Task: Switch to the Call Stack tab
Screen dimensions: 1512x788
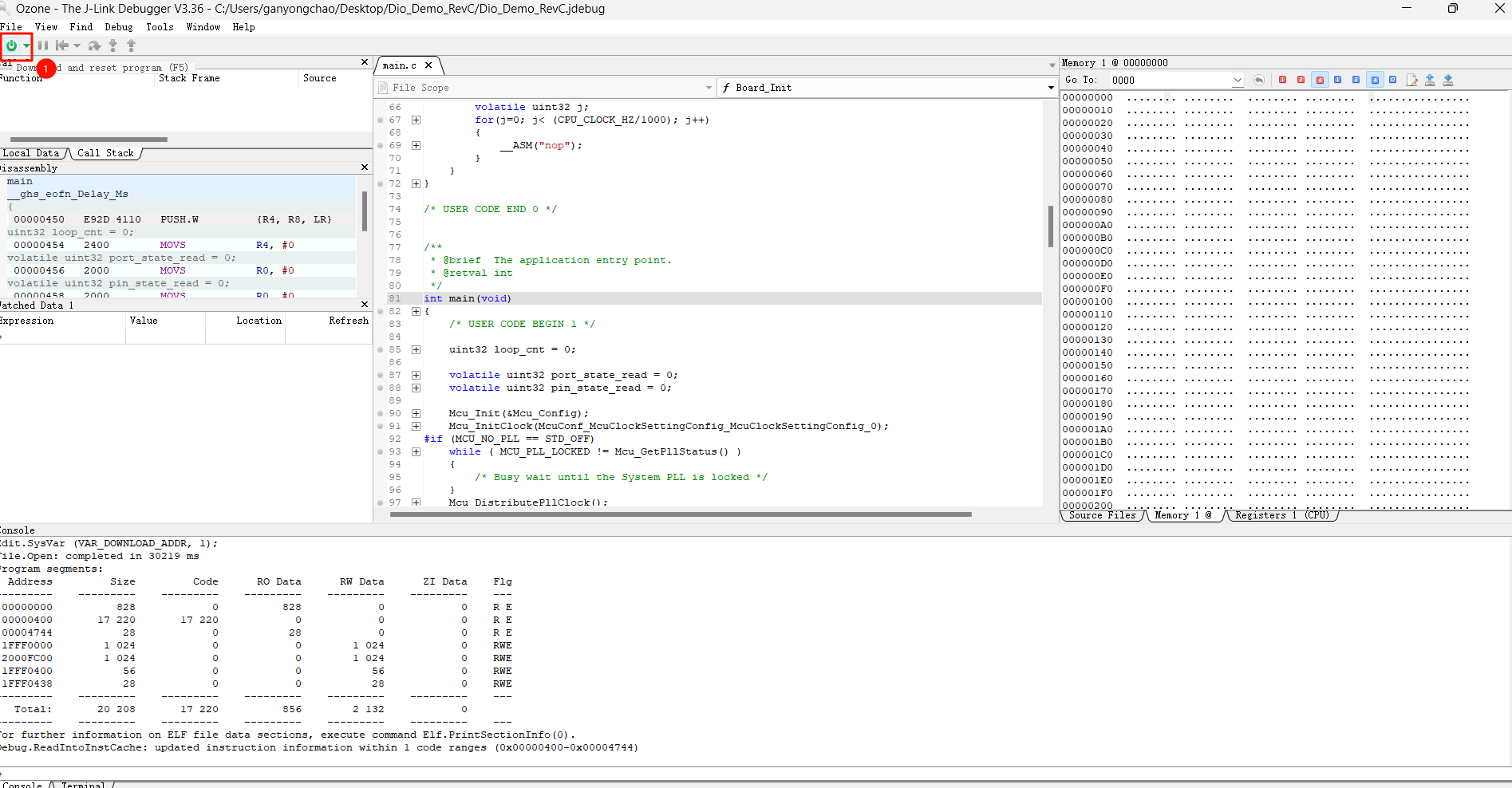Action: (105, 153)
